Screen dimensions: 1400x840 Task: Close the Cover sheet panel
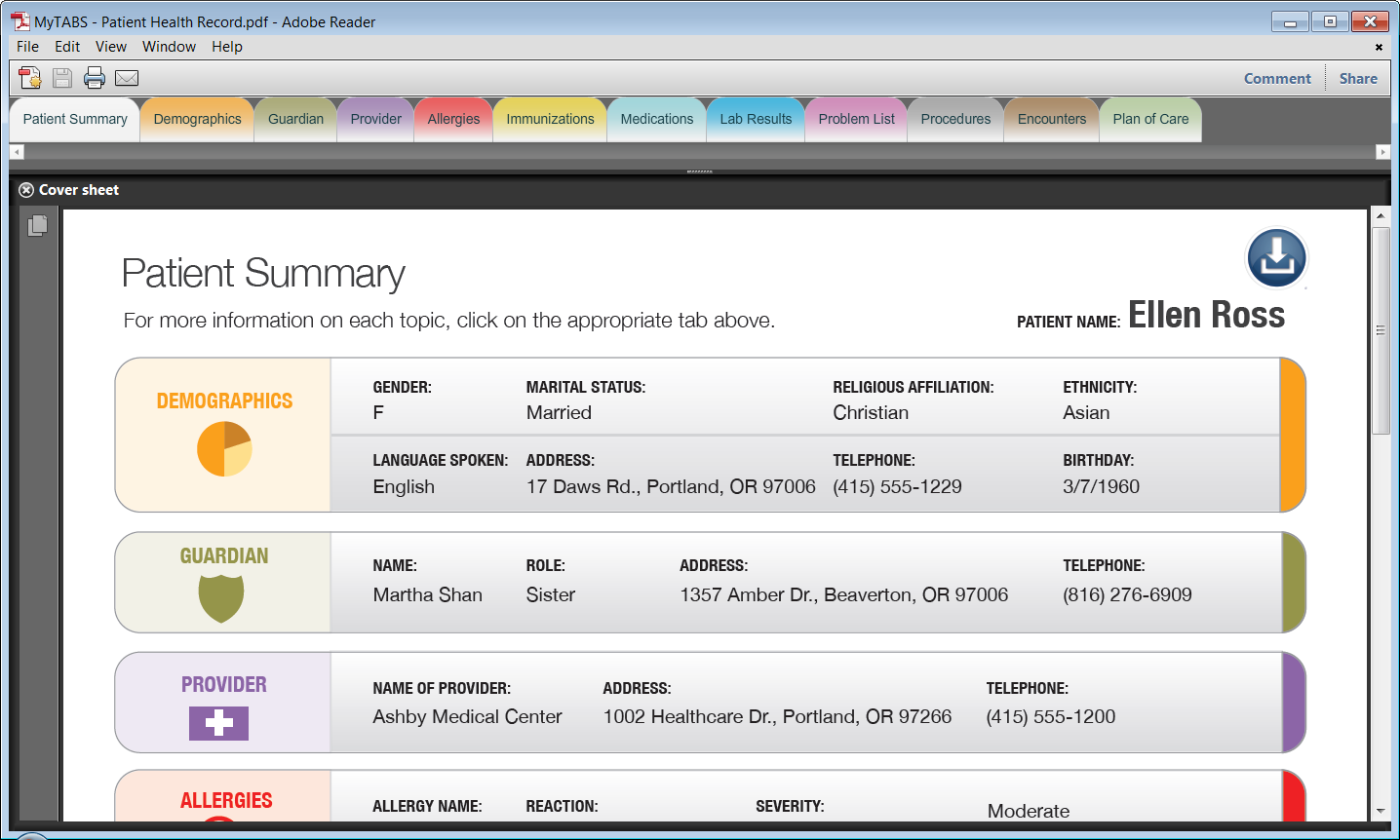pos(26,190)
